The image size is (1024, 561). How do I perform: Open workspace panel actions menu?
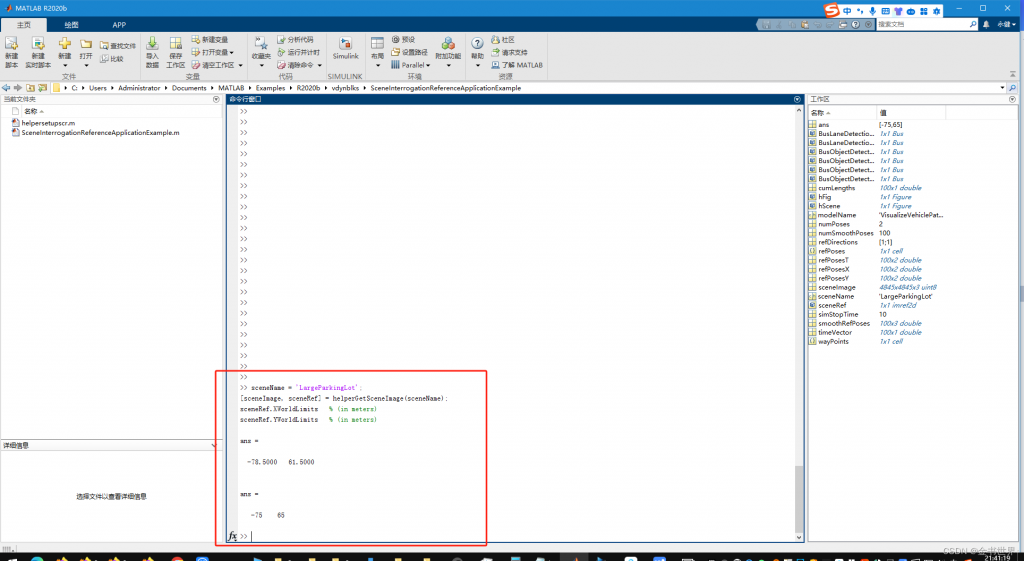point(1012,99)
